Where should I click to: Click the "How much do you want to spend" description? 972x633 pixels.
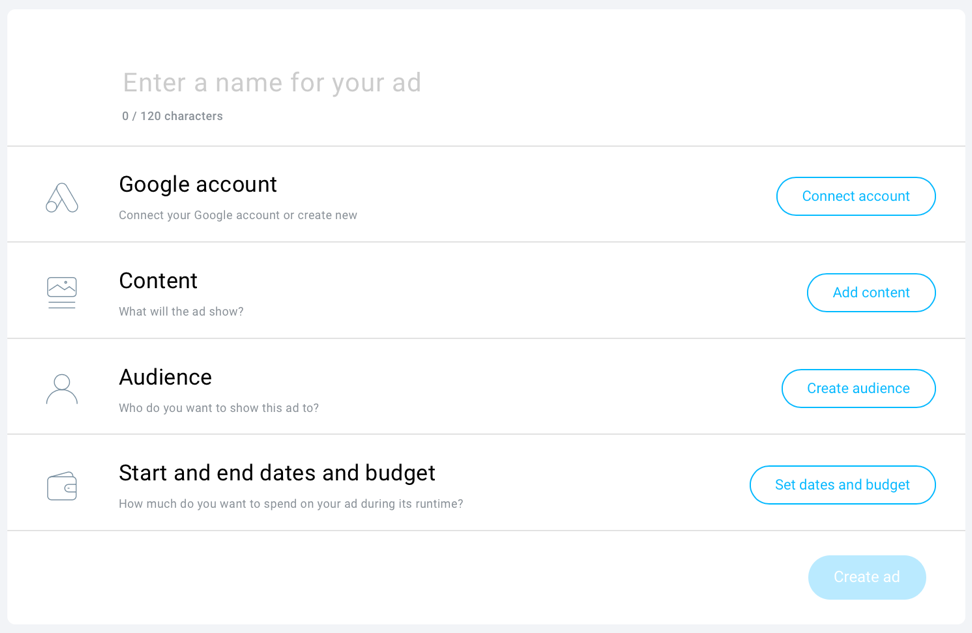click(x=291, y=504)
